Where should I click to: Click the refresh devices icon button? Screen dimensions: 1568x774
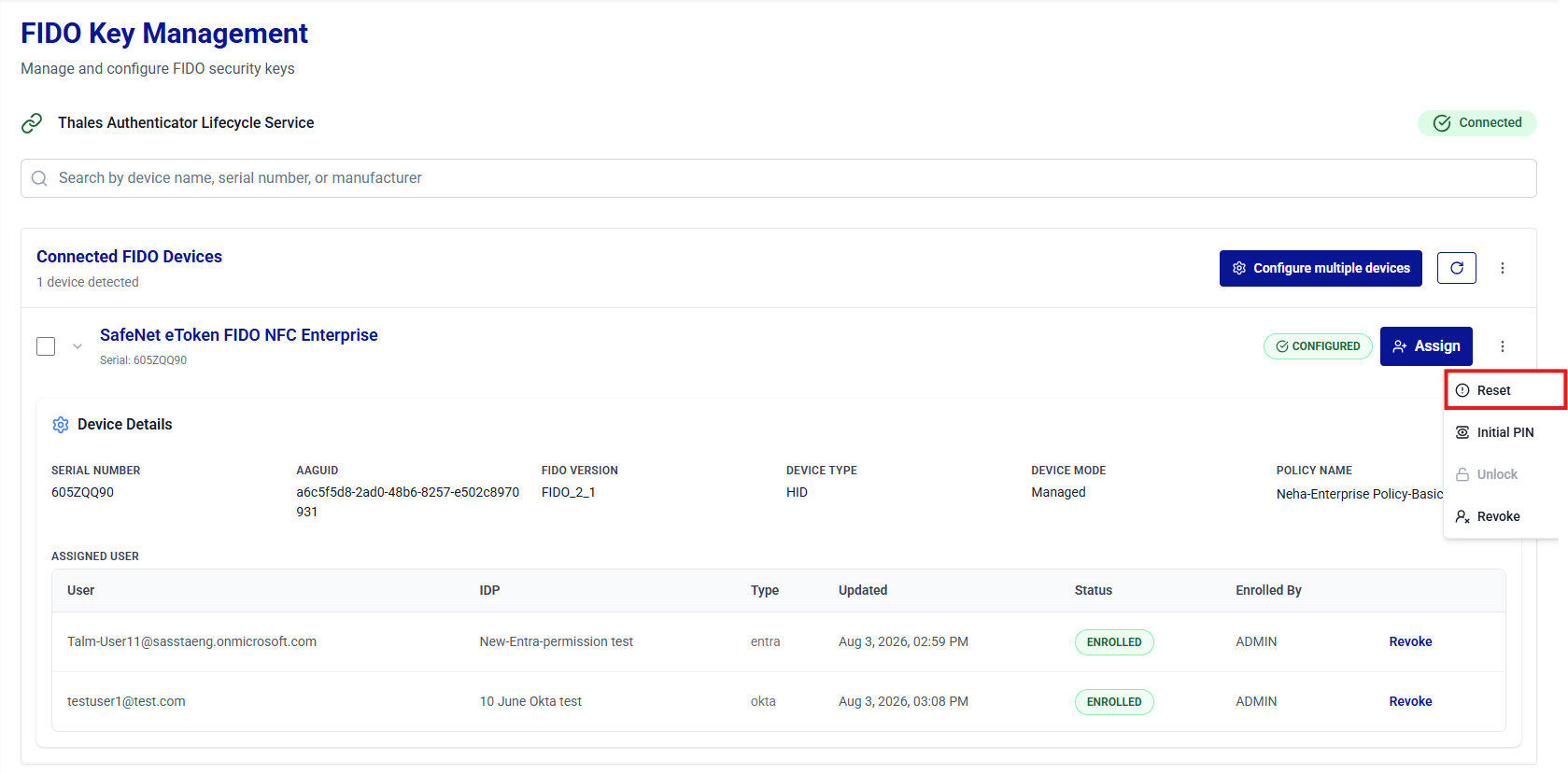pos(1456,268)
